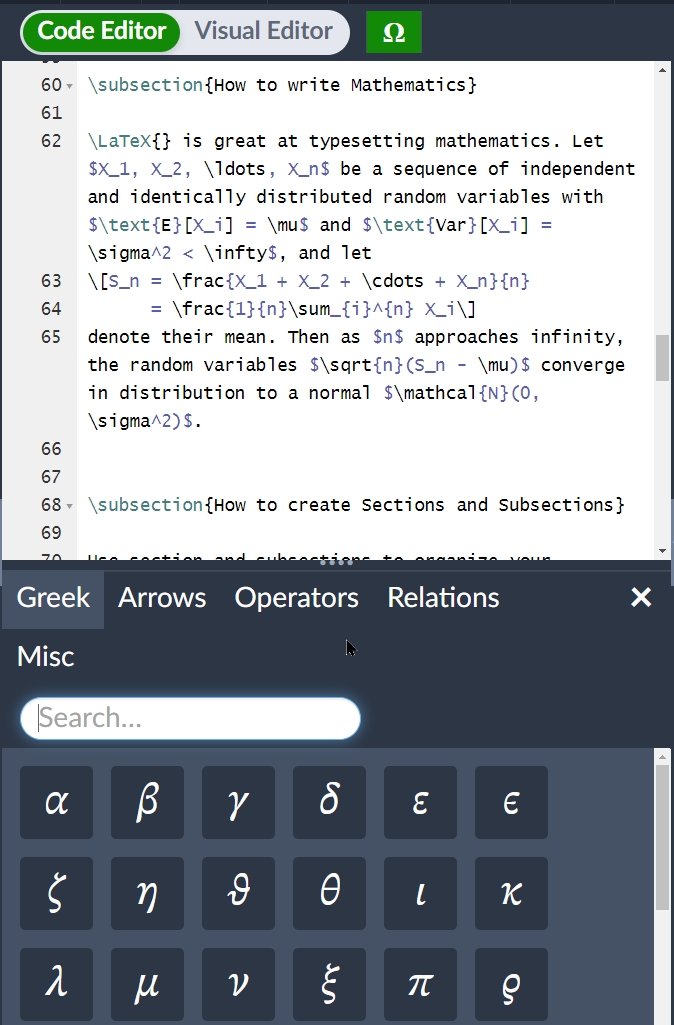The width and height of the screenshot is (674, 1025).
Task: Open the Operators symbol tab
Action: coord(296,598)
